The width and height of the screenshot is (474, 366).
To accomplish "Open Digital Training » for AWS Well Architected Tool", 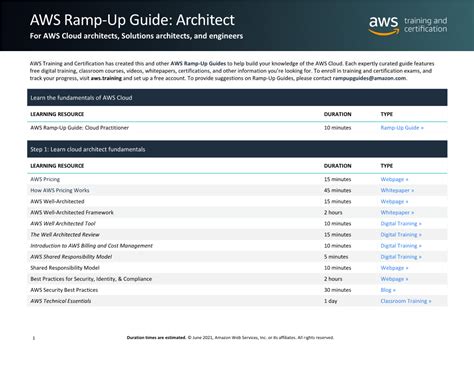I will pyautogui.click(x=401, y=224).
